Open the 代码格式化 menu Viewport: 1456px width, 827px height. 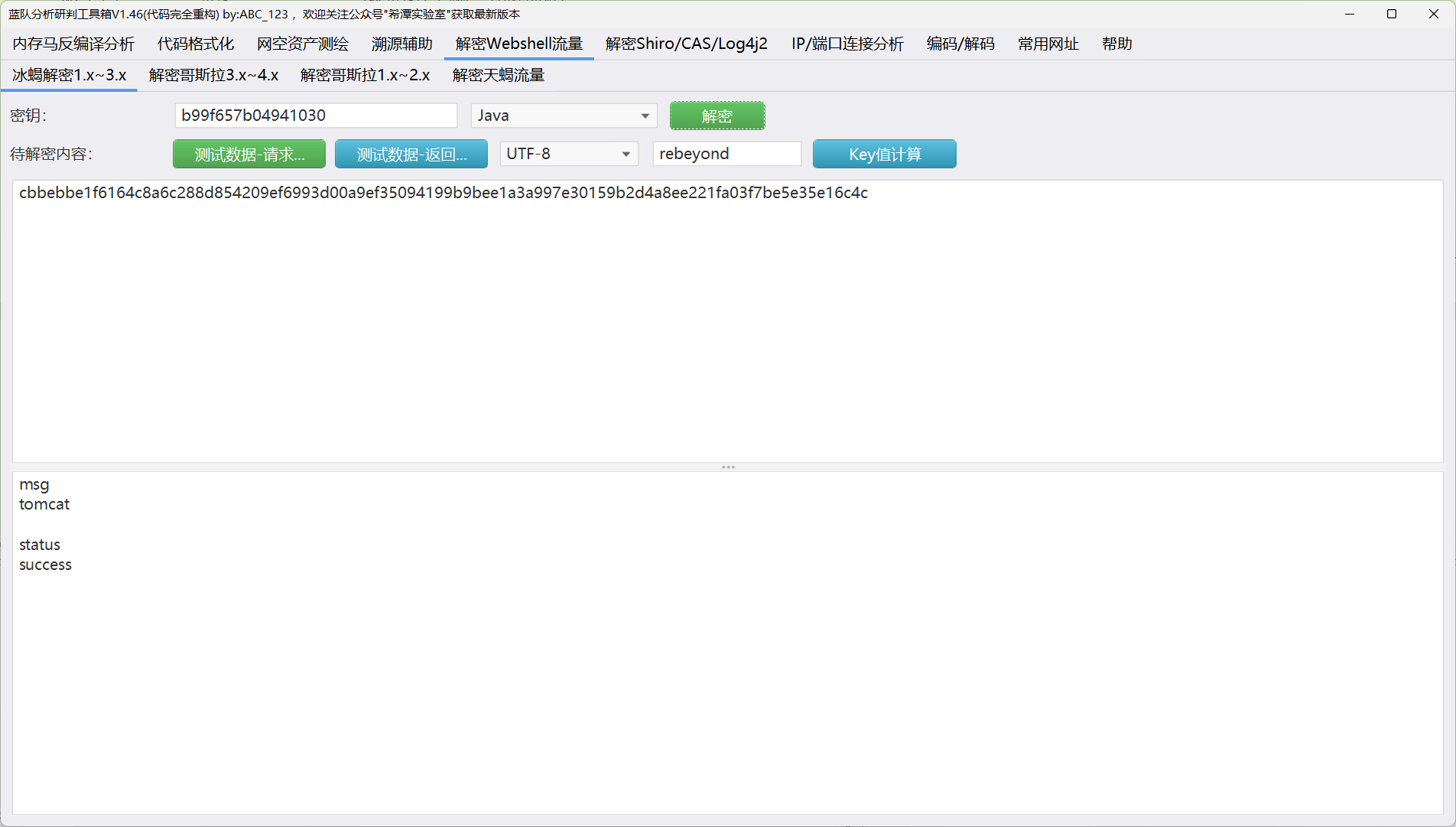click(x=195, y=44)
